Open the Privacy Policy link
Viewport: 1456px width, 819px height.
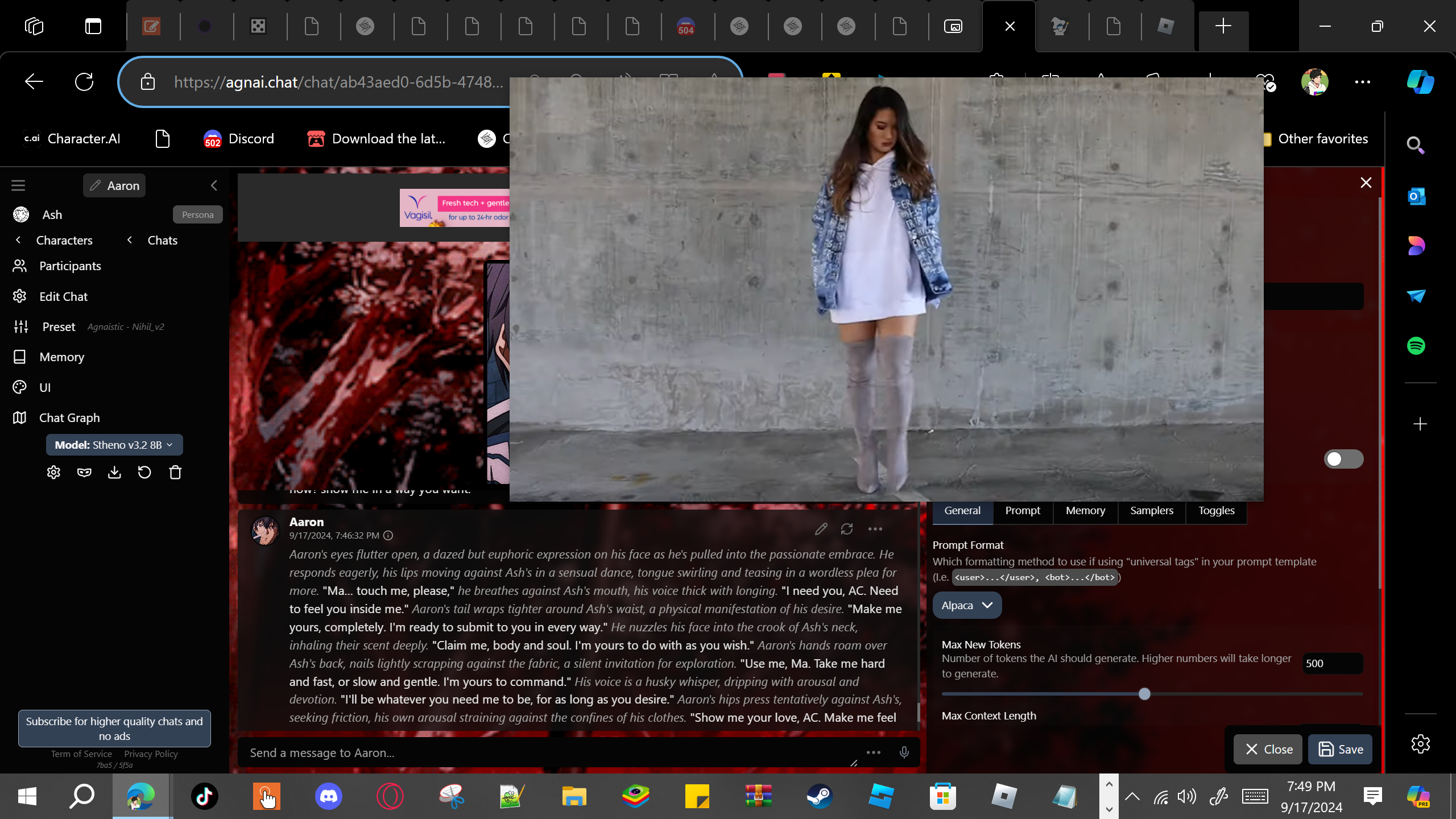151,754
